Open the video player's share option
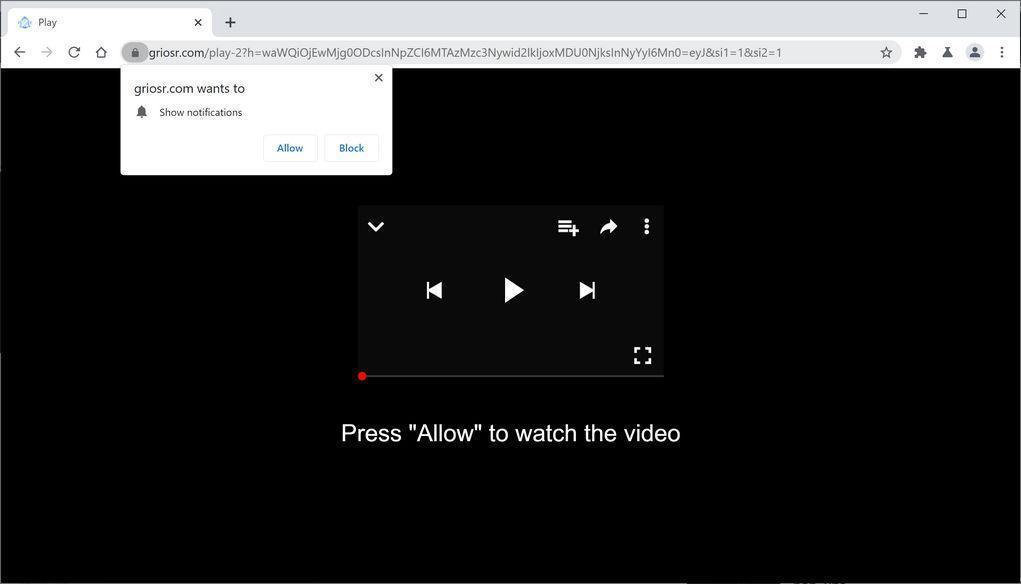 click(x=608, y=227)
